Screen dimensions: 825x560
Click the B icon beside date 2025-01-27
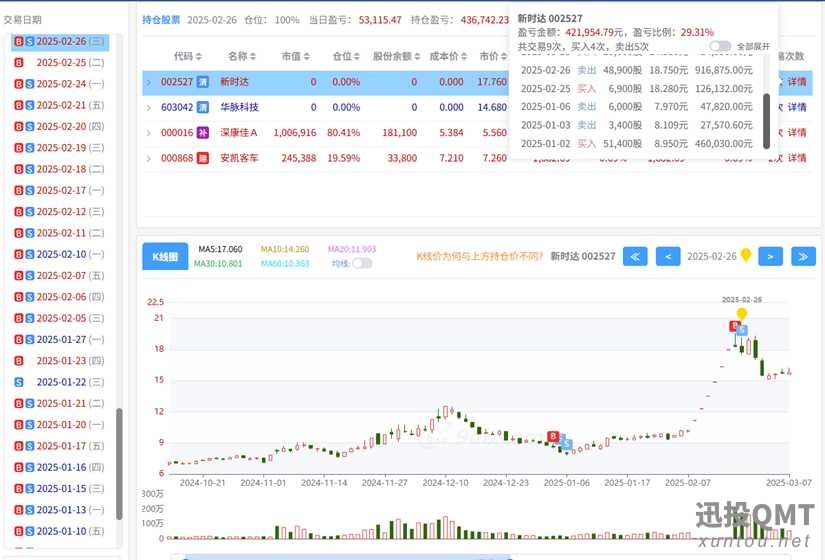[19, 339]
